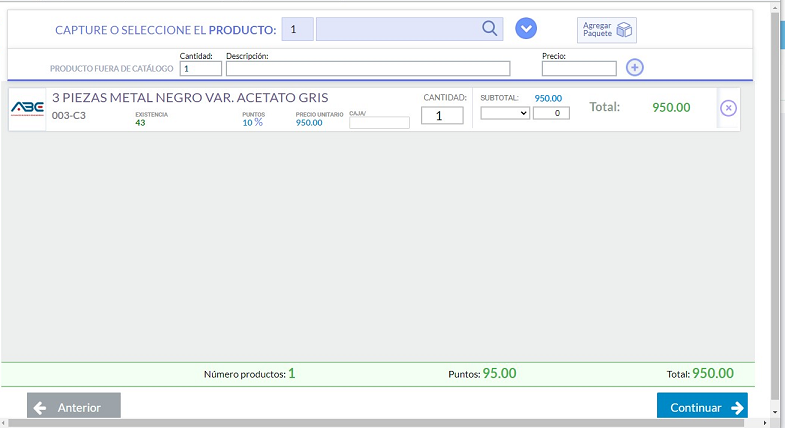The width and height of the screenshot is (785, 428).
Task: Focus the product quantity box beside search
Action: point(297,29)
